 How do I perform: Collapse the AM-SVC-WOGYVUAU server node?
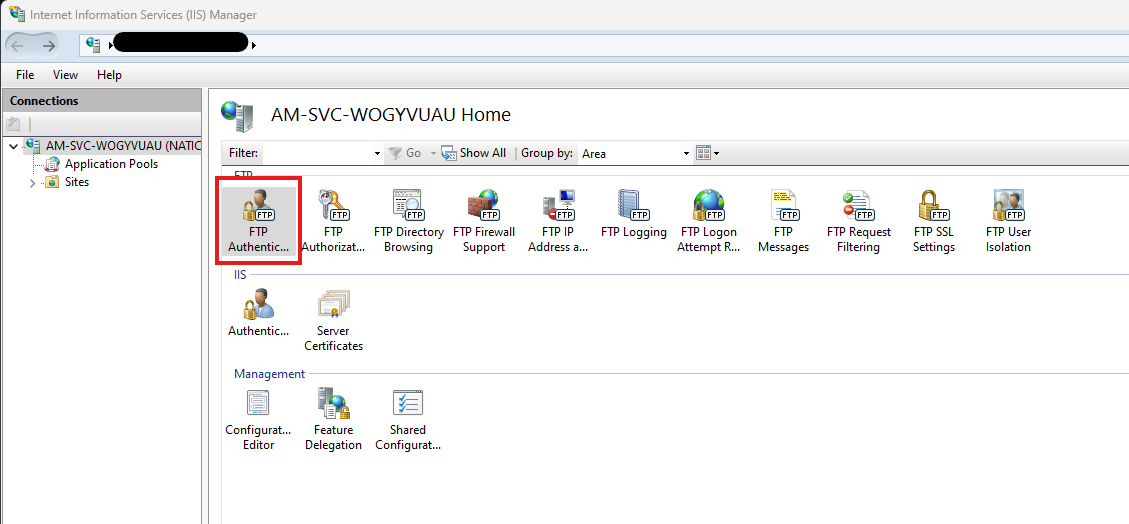13,146
